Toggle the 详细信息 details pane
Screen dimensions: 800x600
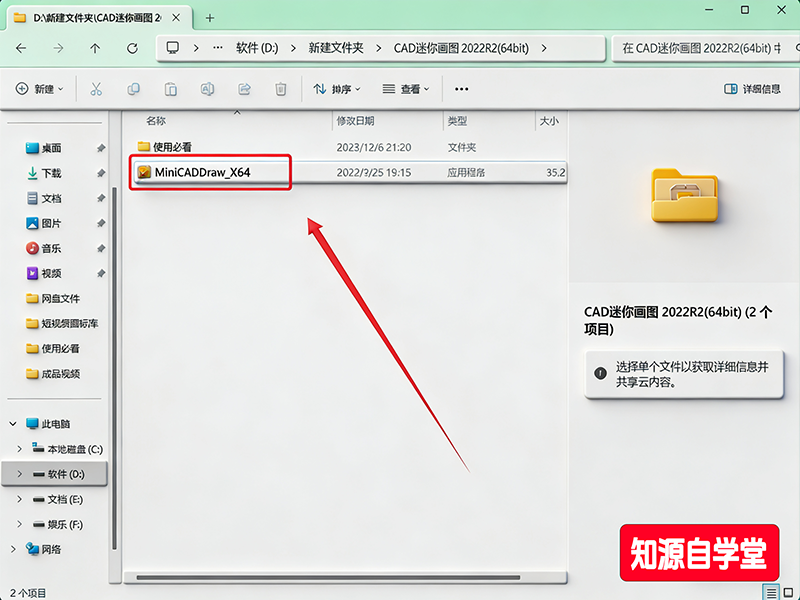pyautogui.click(x=751, y=89)
